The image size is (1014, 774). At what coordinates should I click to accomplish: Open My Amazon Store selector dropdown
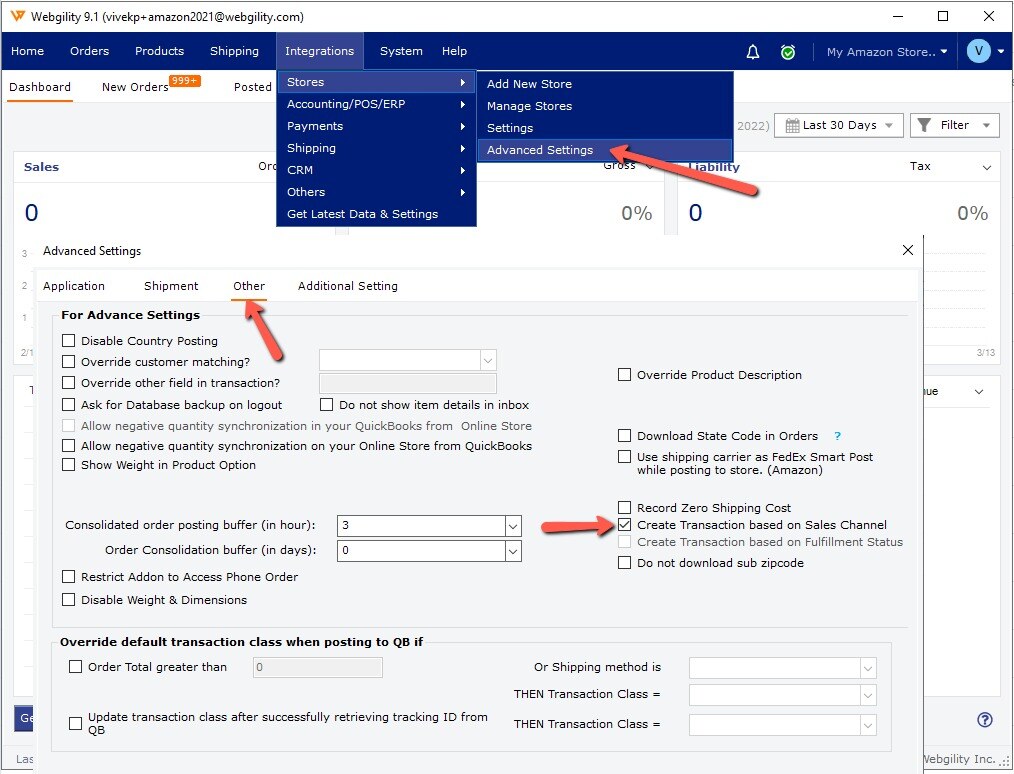887,52
